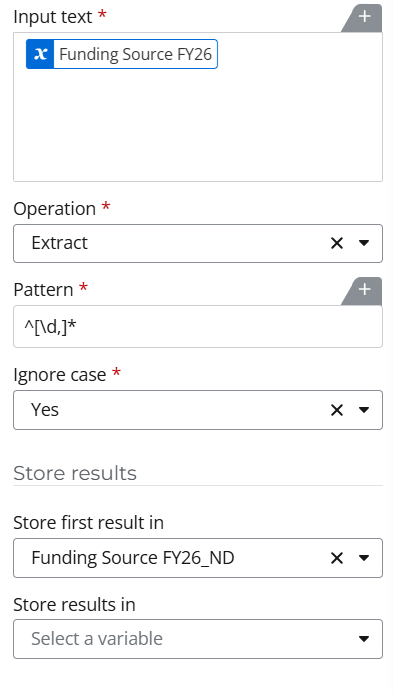
Task: Clear the Extract operation selection
Action: (336, 243)
